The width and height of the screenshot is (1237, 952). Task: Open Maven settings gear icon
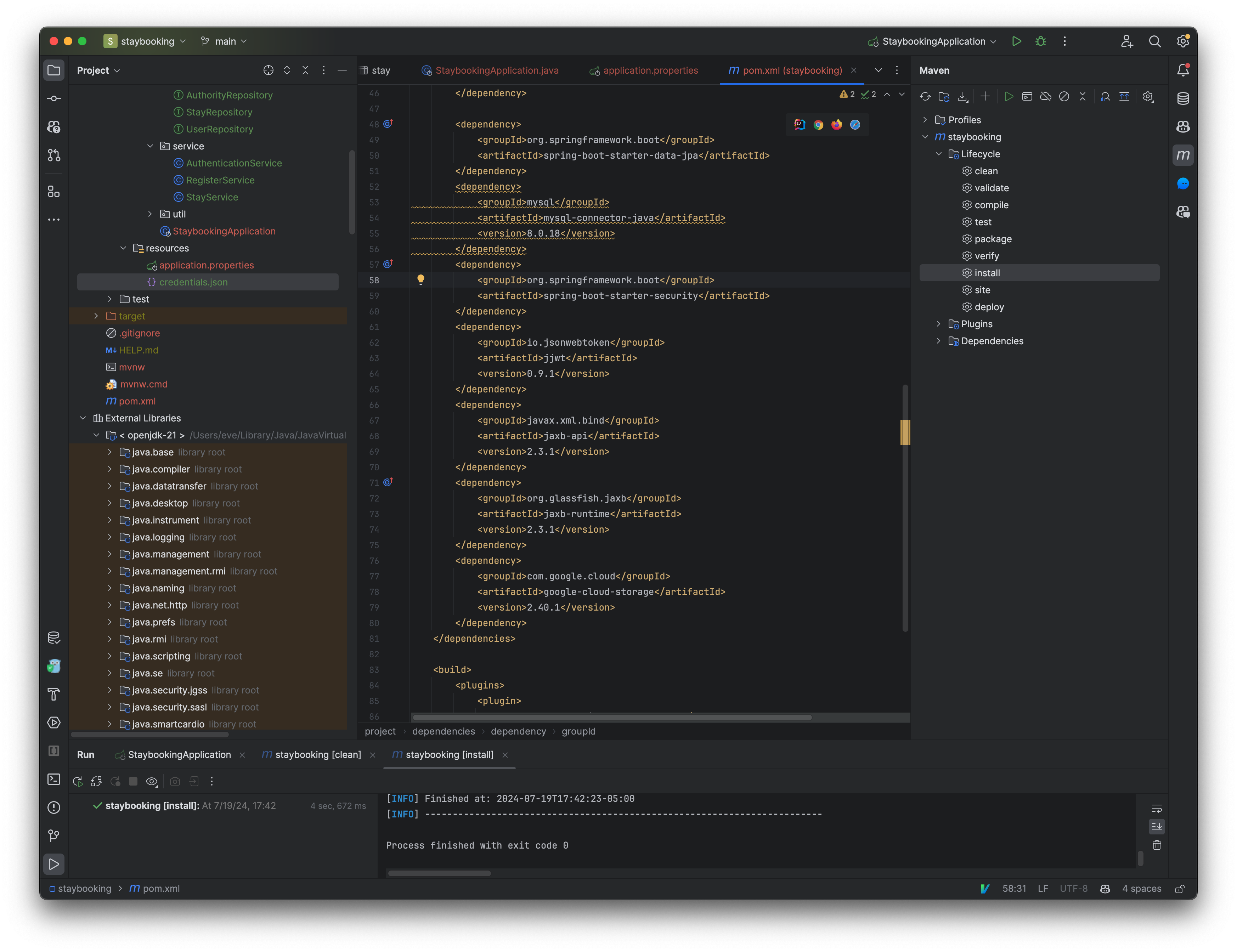(1148, 96)
